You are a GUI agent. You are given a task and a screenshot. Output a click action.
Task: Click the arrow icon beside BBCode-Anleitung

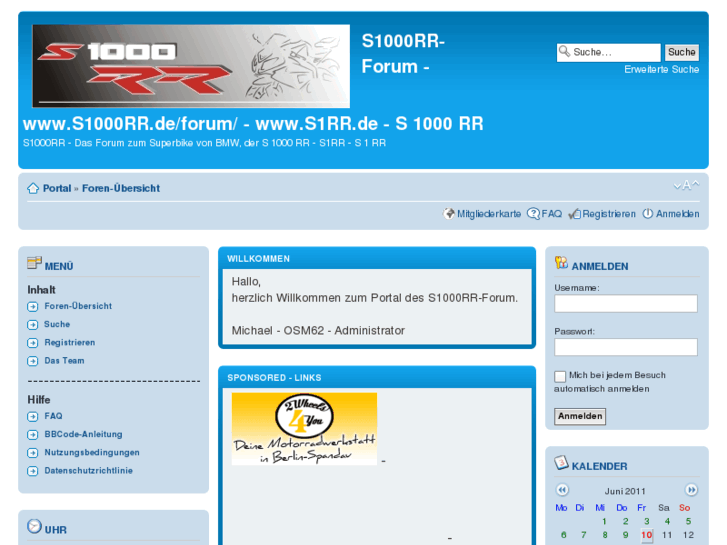(32, 435)
